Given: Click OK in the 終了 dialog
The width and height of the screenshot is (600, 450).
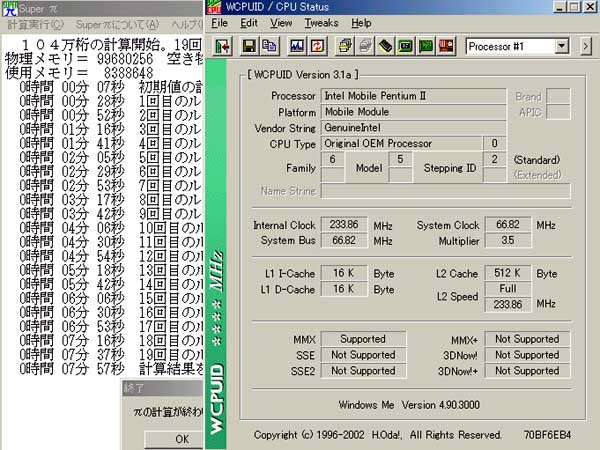Looking at the screenshot, I should click(x=174, y=439).
